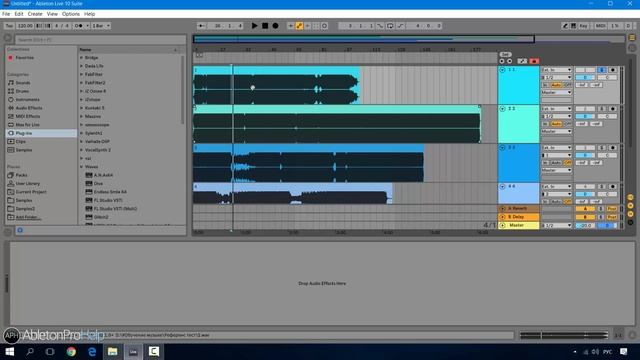Set track 1 monitor to Auto
This screenshot has width=640, height=360.
point(556,85)
